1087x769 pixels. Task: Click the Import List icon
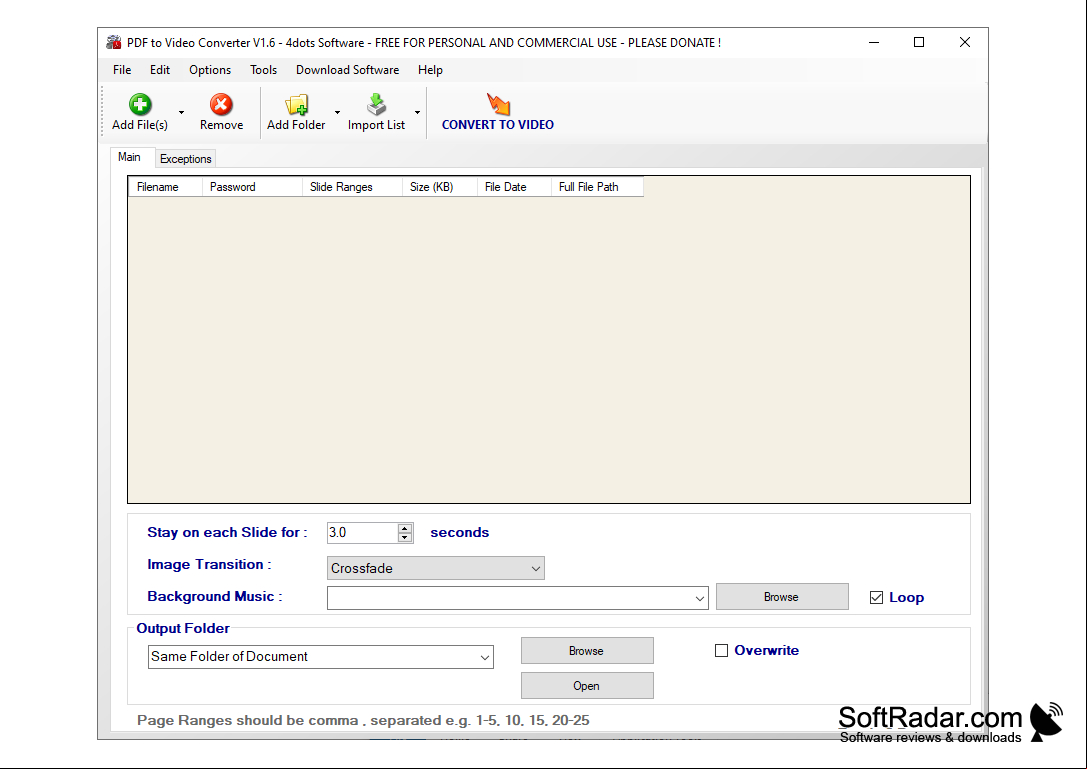[376, 105]
